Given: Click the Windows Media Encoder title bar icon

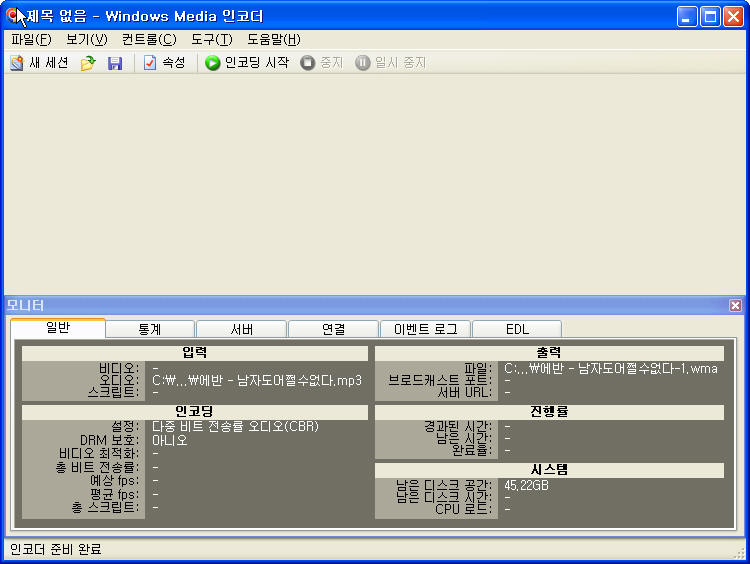Looking at the screenshot, I should click(12, 16).
